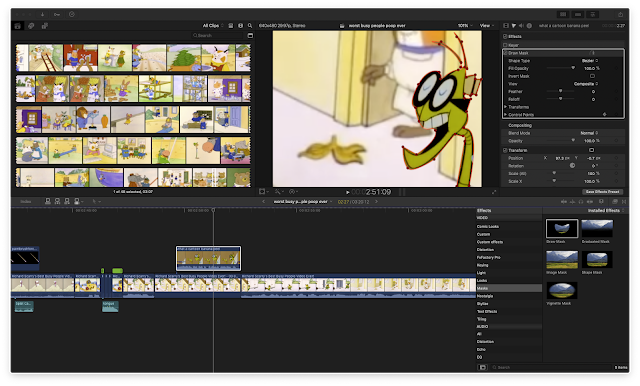Image resolution: width=640 pixels, height=386 pixels.
Task: Toggle the Transform section checkbox
Action: click(x=505, y=150)
